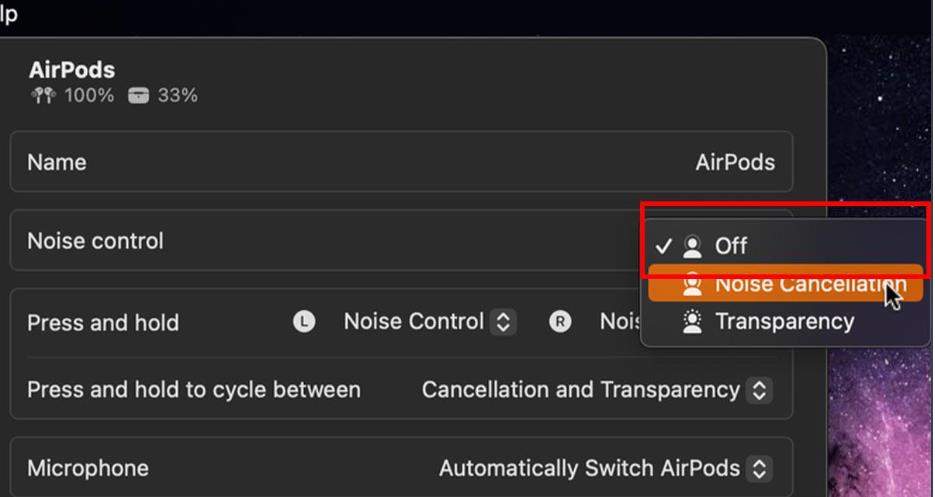This screenshot has height=497, width=935.
Task: Open the Automatically Switch AirPods microphone dropdown
Action: tap(604, 468)
